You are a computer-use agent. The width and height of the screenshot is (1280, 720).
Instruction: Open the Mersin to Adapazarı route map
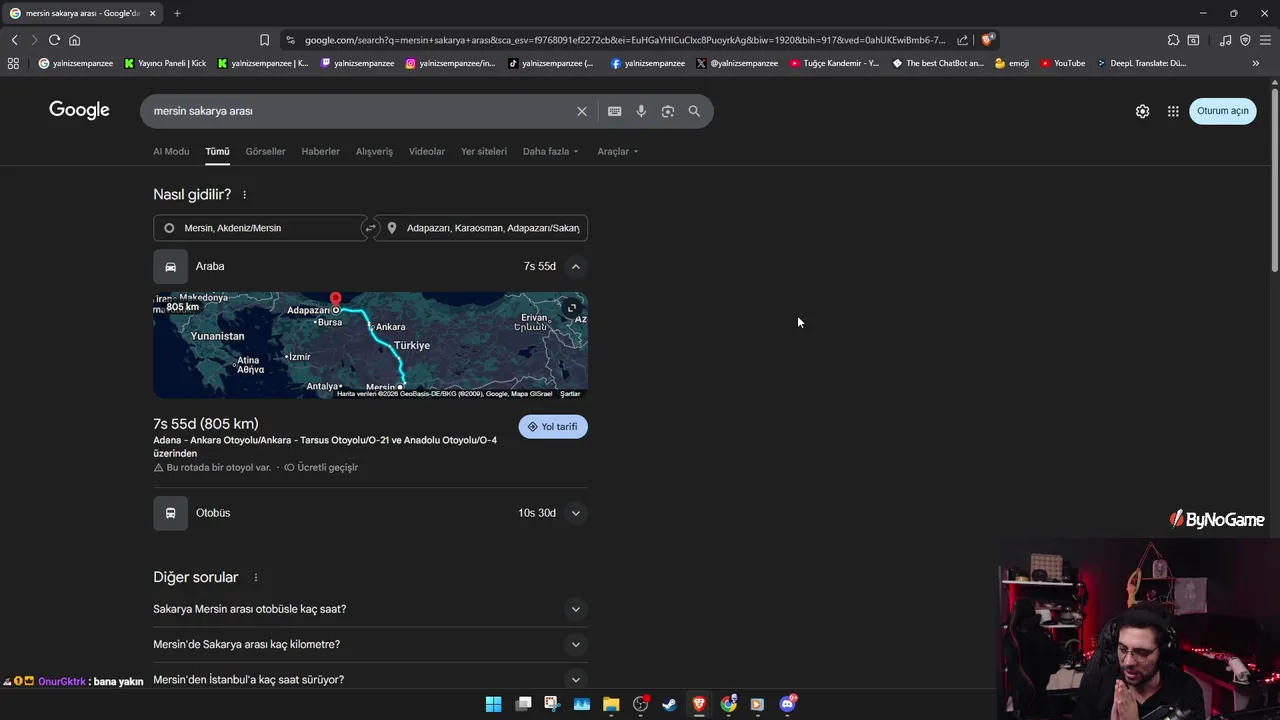tap(370, 345)
